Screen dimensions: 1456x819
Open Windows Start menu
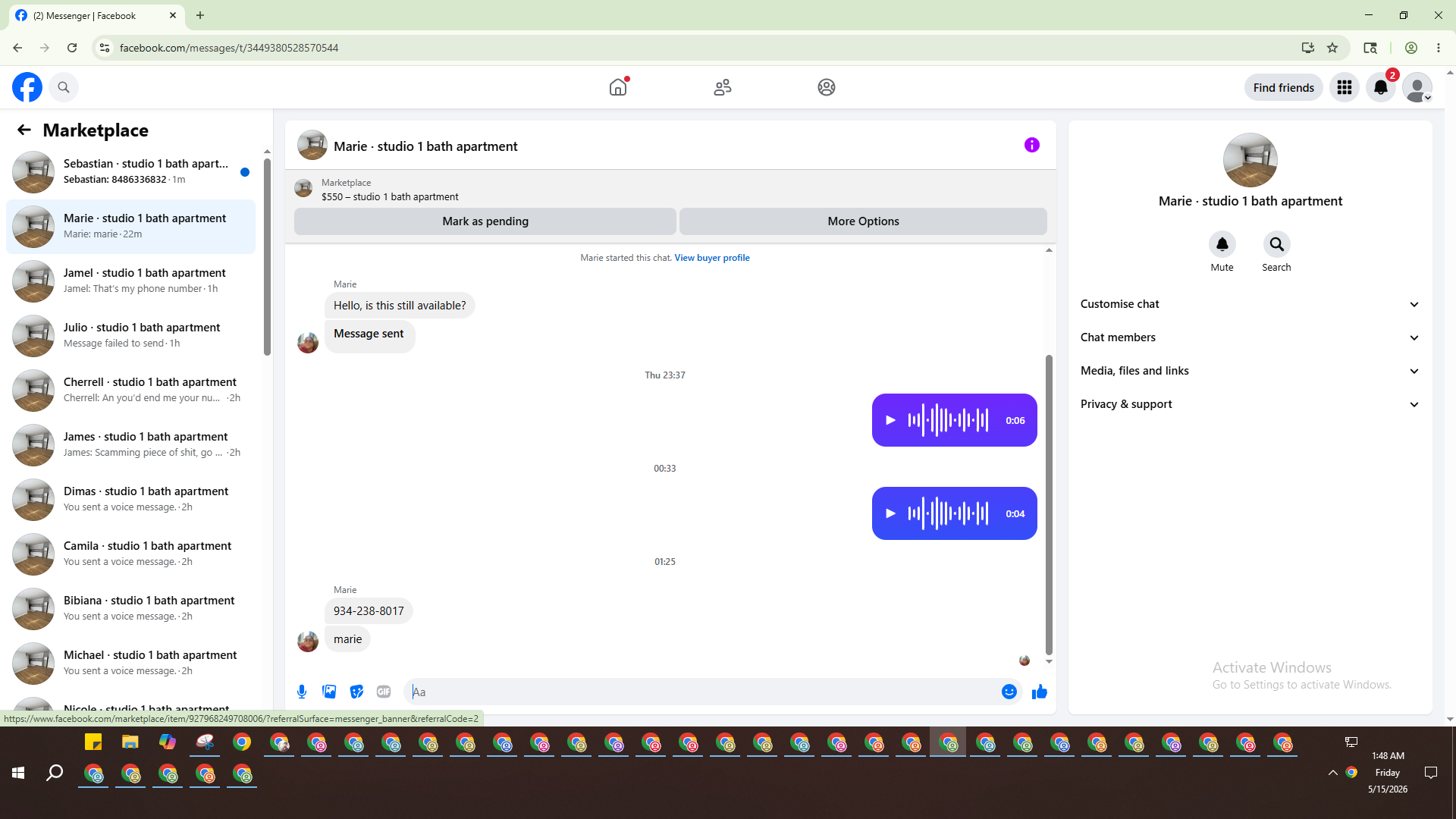(18, 773)
